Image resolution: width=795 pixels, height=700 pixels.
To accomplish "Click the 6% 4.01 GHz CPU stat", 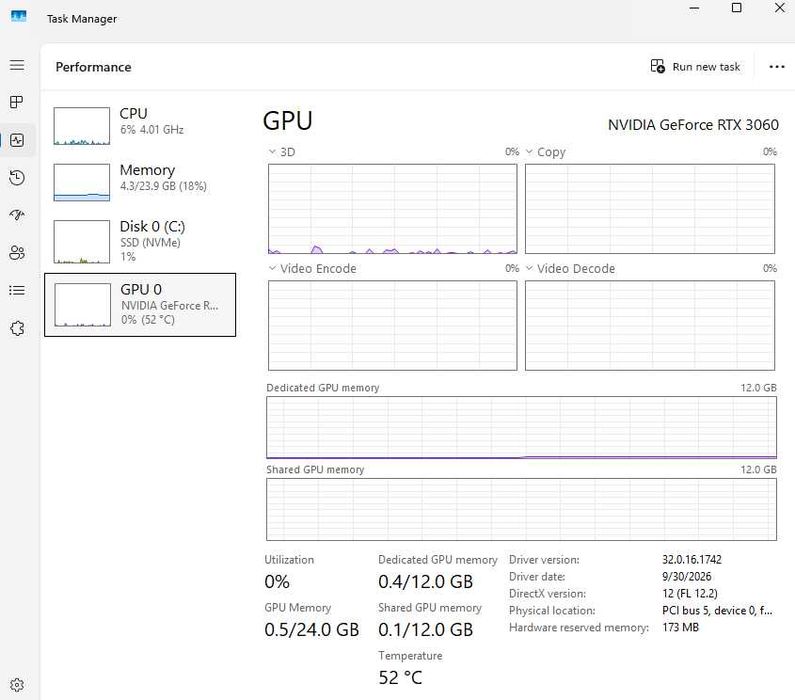I will 152,130.
